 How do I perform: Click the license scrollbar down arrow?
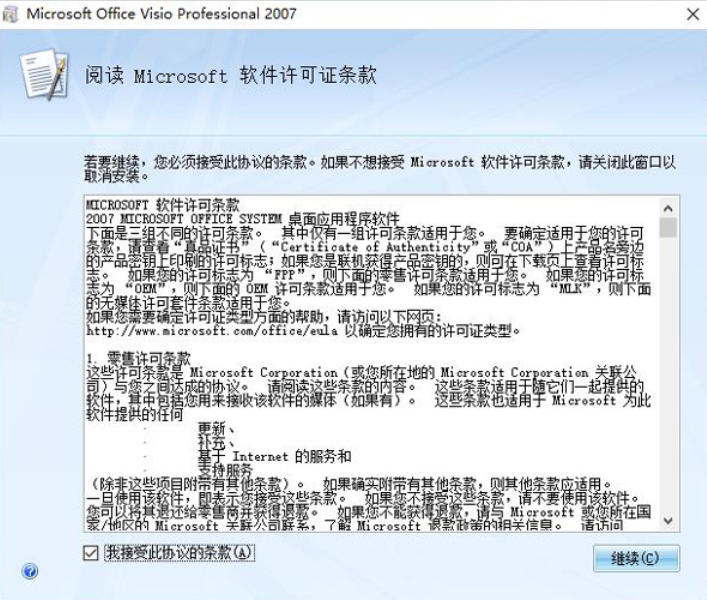(x=668, y=521)
